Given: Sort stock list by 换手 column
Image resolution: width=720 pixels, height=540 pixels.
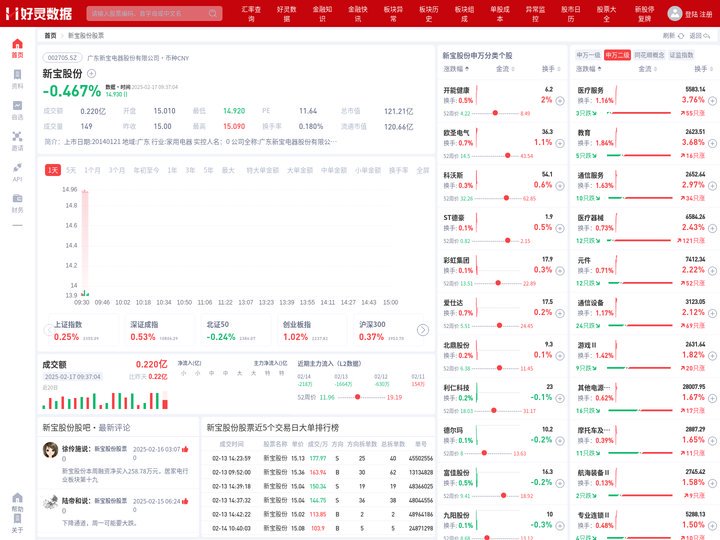Looking at the screenshot, I should (551, 69).
